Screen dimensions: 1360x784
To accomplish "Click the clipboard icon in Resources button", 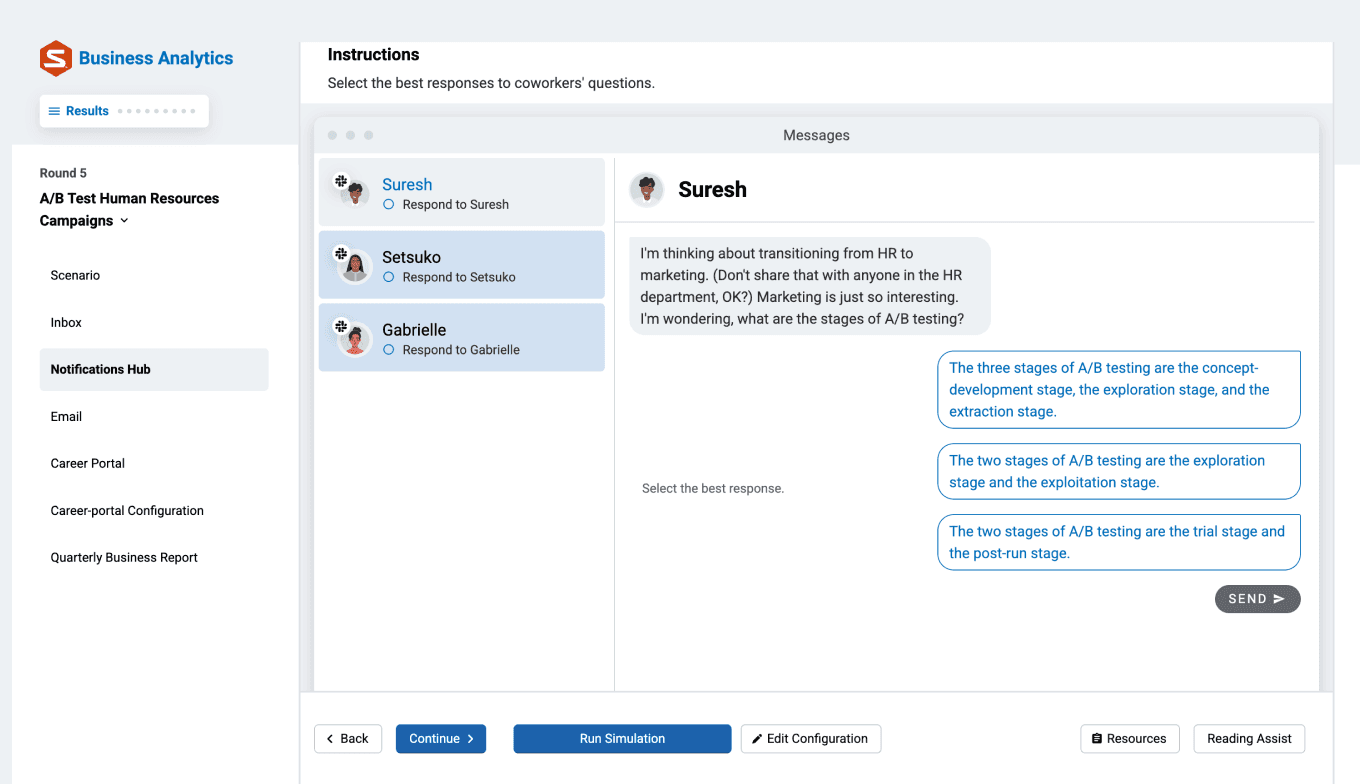I will coord(1097,739).
